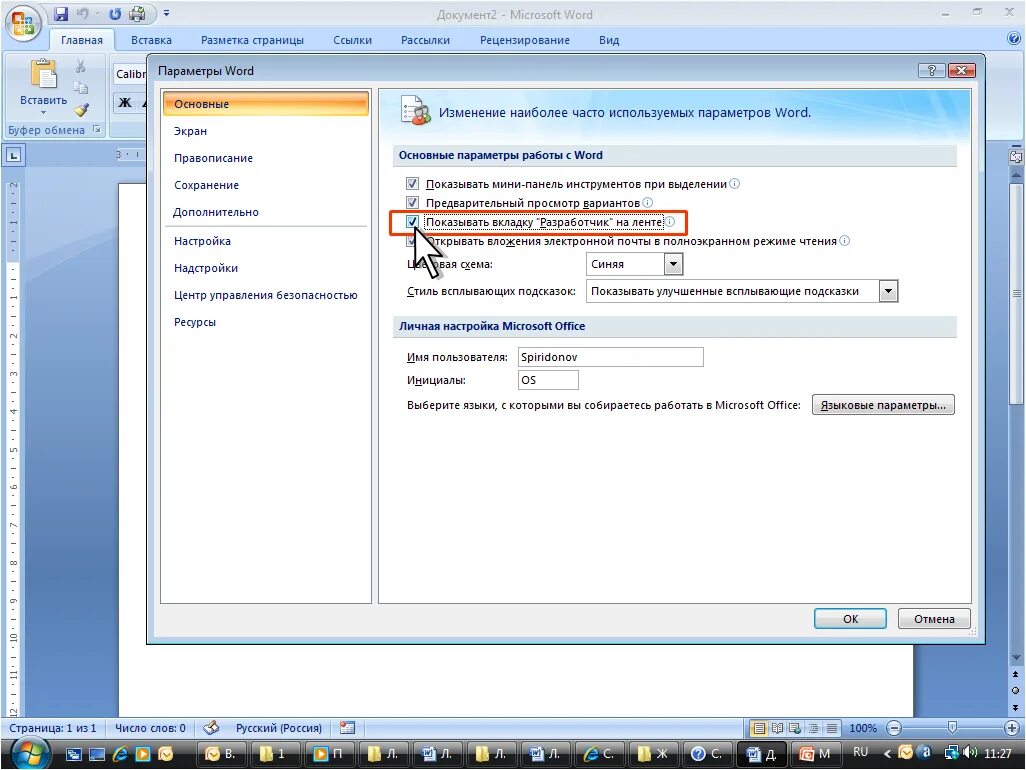
Task: Click the Инициалы input field (OS)
Action: pyautogui.click(x=548, y=380)
